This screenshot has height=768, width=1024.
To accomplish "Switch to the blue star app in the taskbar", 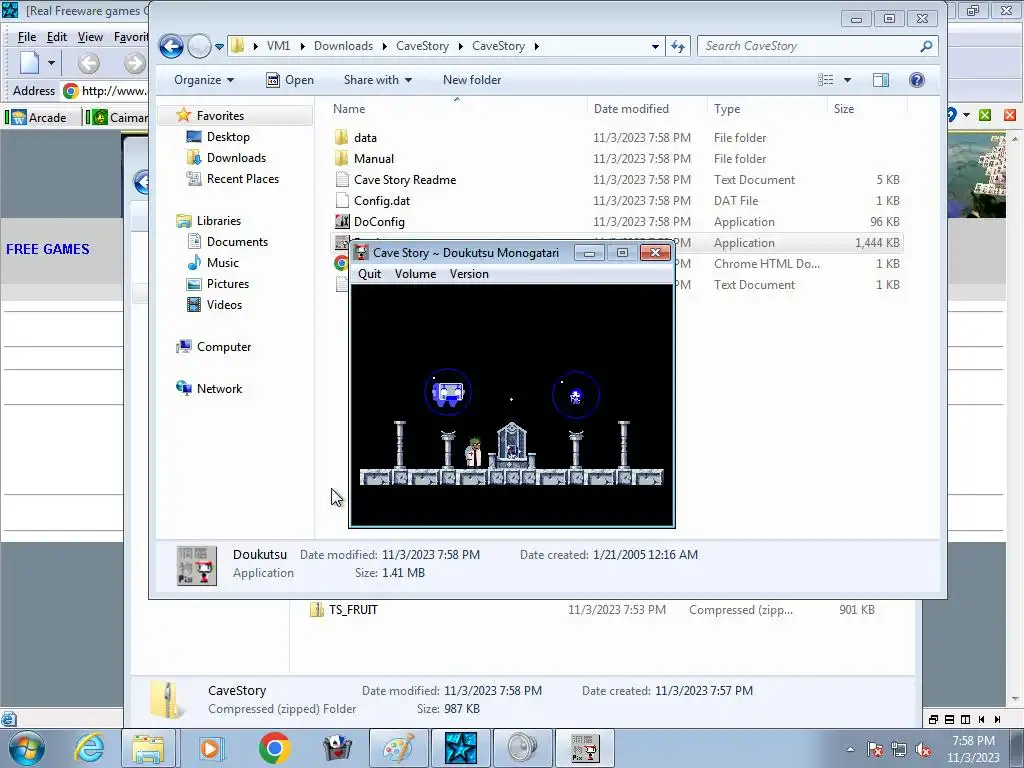I will (460, 748).
